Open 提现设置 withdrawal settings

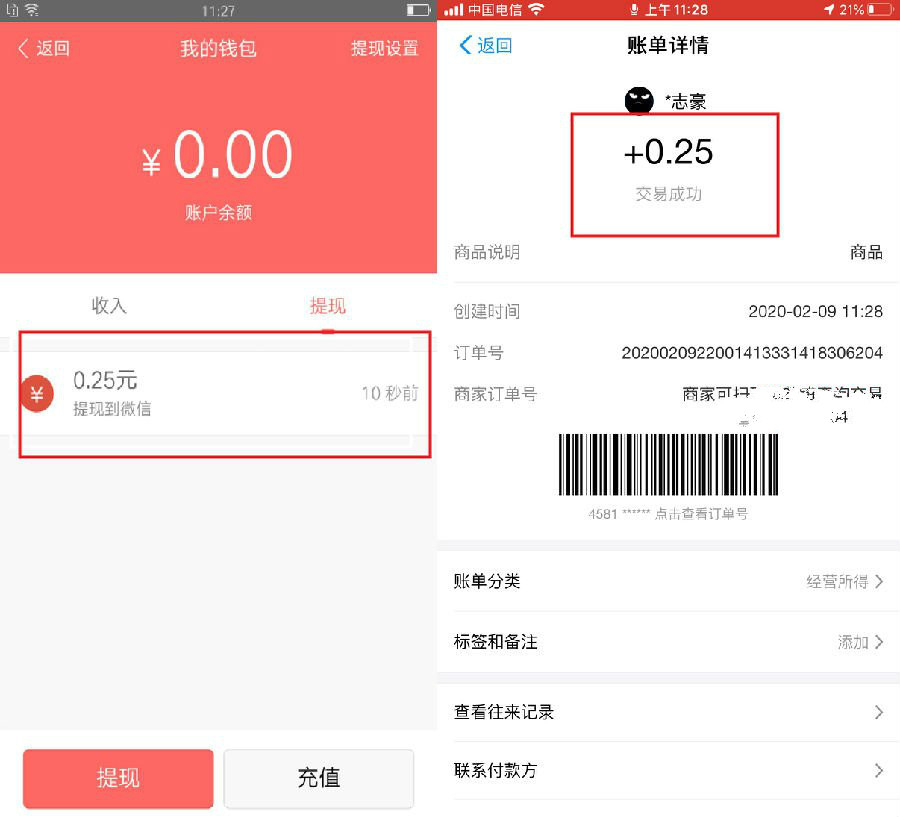tap(384, 48)
